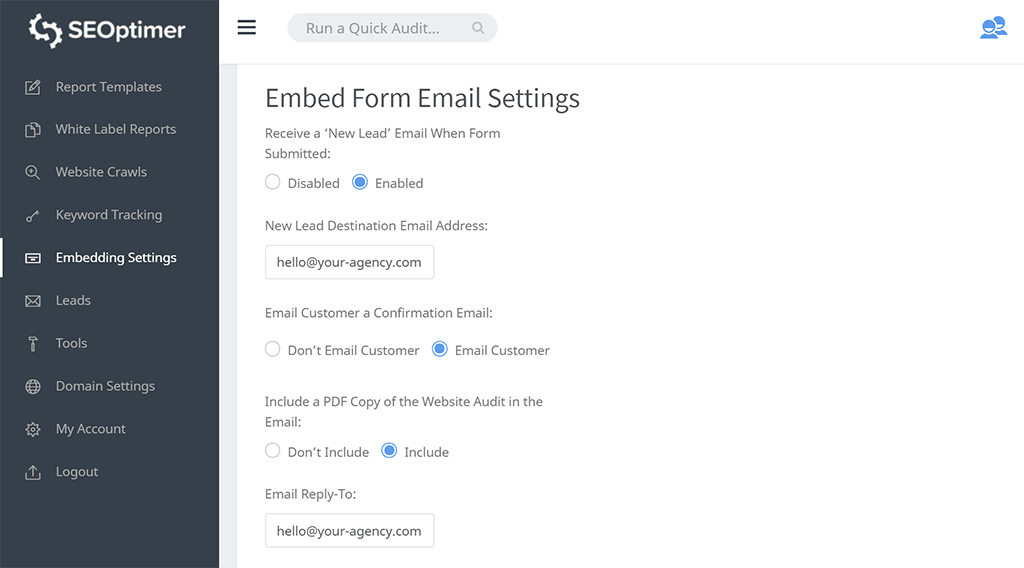
Task: Select Don't Email Customer option
Action: click(x=273, y=350)
